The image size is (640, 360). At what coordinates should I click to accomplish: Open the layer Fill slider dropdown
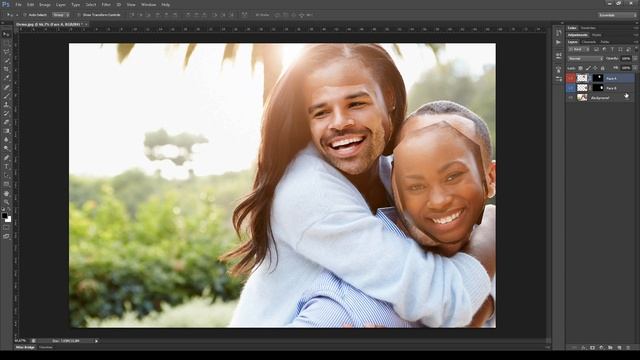point(635,68)
